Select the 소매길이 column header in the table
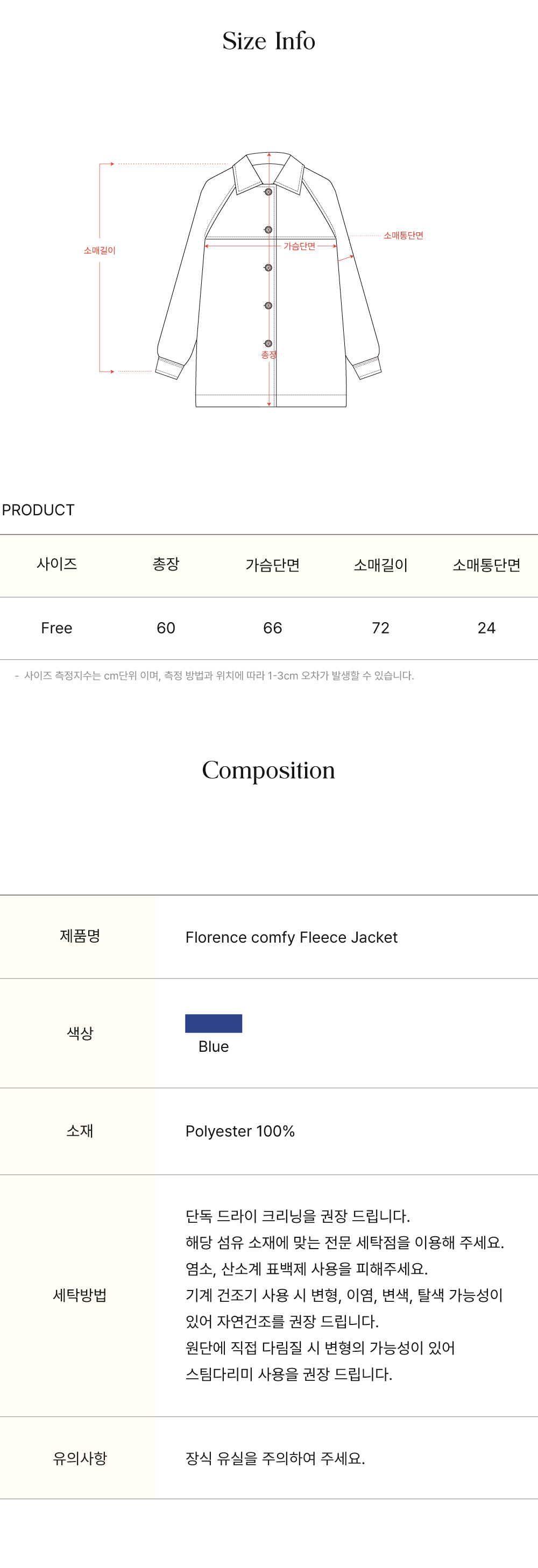Image resolution: width=538 pixels, height=1568 pixels. tap(380, 565)
